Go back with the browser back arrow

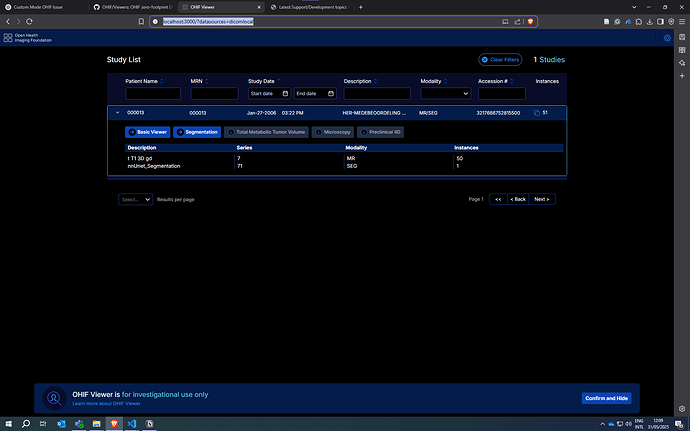[x=8, y=22]
